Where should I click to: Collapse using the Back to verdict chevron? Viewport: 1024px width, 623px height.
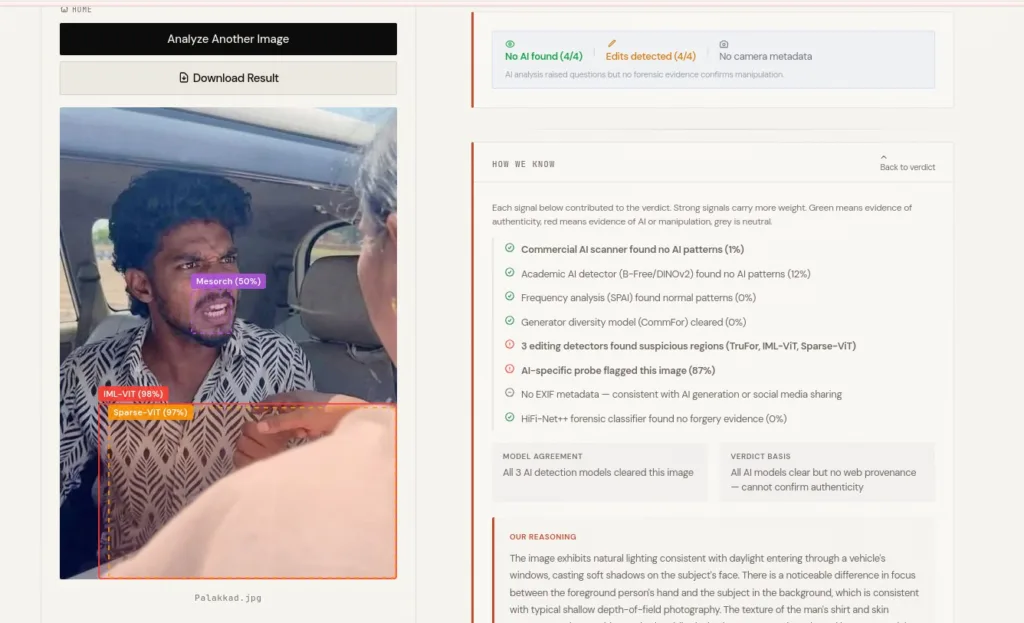884,157
